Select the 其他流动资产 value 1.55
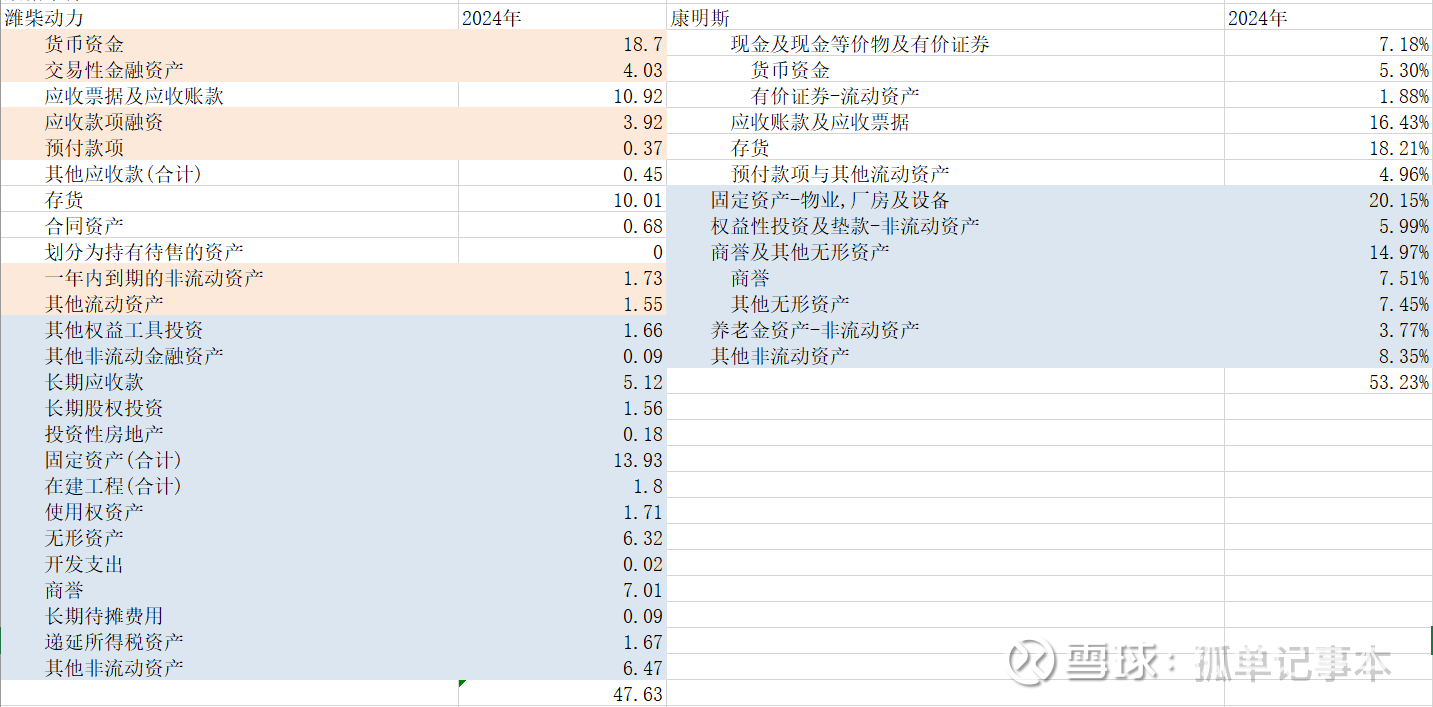Image resolution: width=1433 pixels, height=707 pixels. tap(562, 304)
